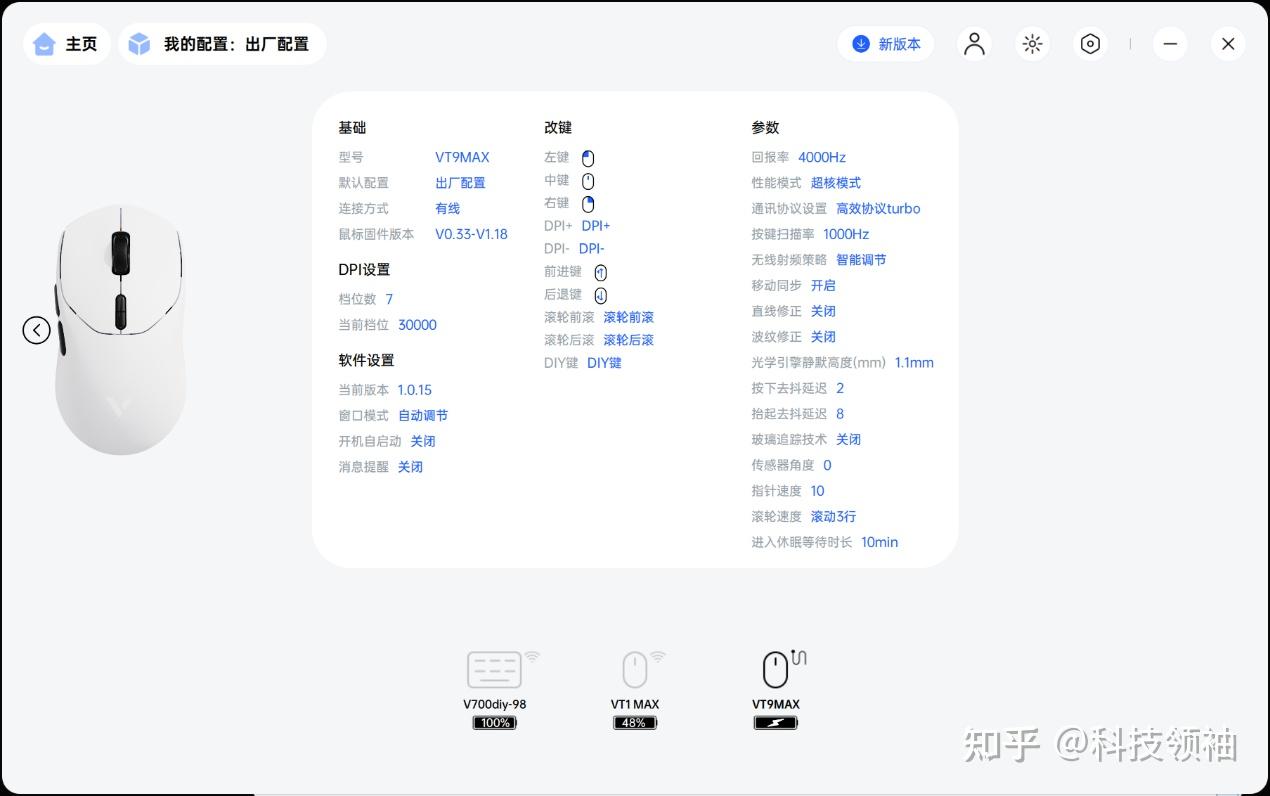The width and height of the screenshot is (1270, 796).
Task: Click the back arrow beside the mouse
Action: coord(37,330)
